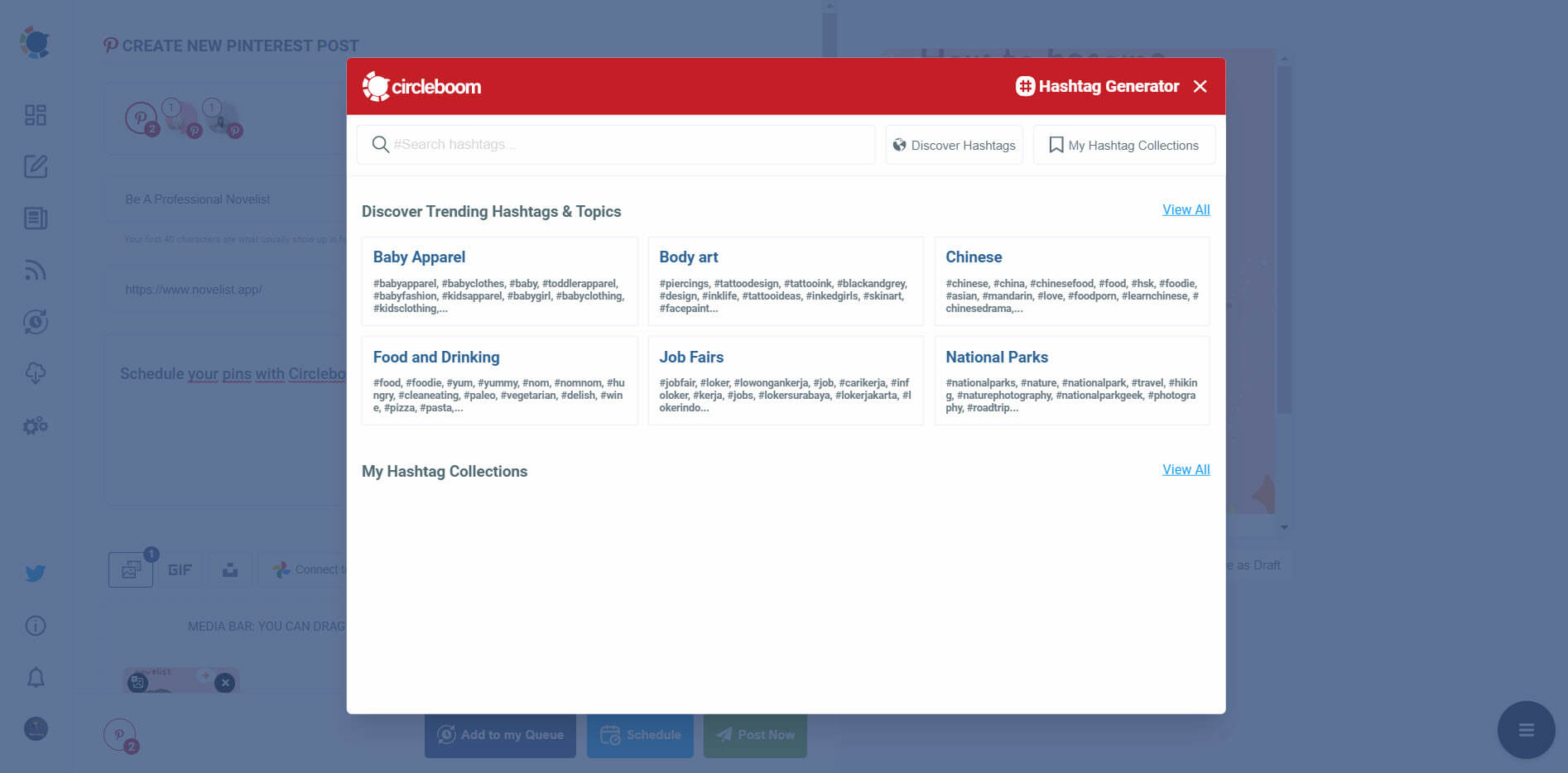The height and width of the screenshot is (773, 1568).
Task: Click the user avatar at sidebar bottom
Action: pyautogui.click(x=35, y=729)
